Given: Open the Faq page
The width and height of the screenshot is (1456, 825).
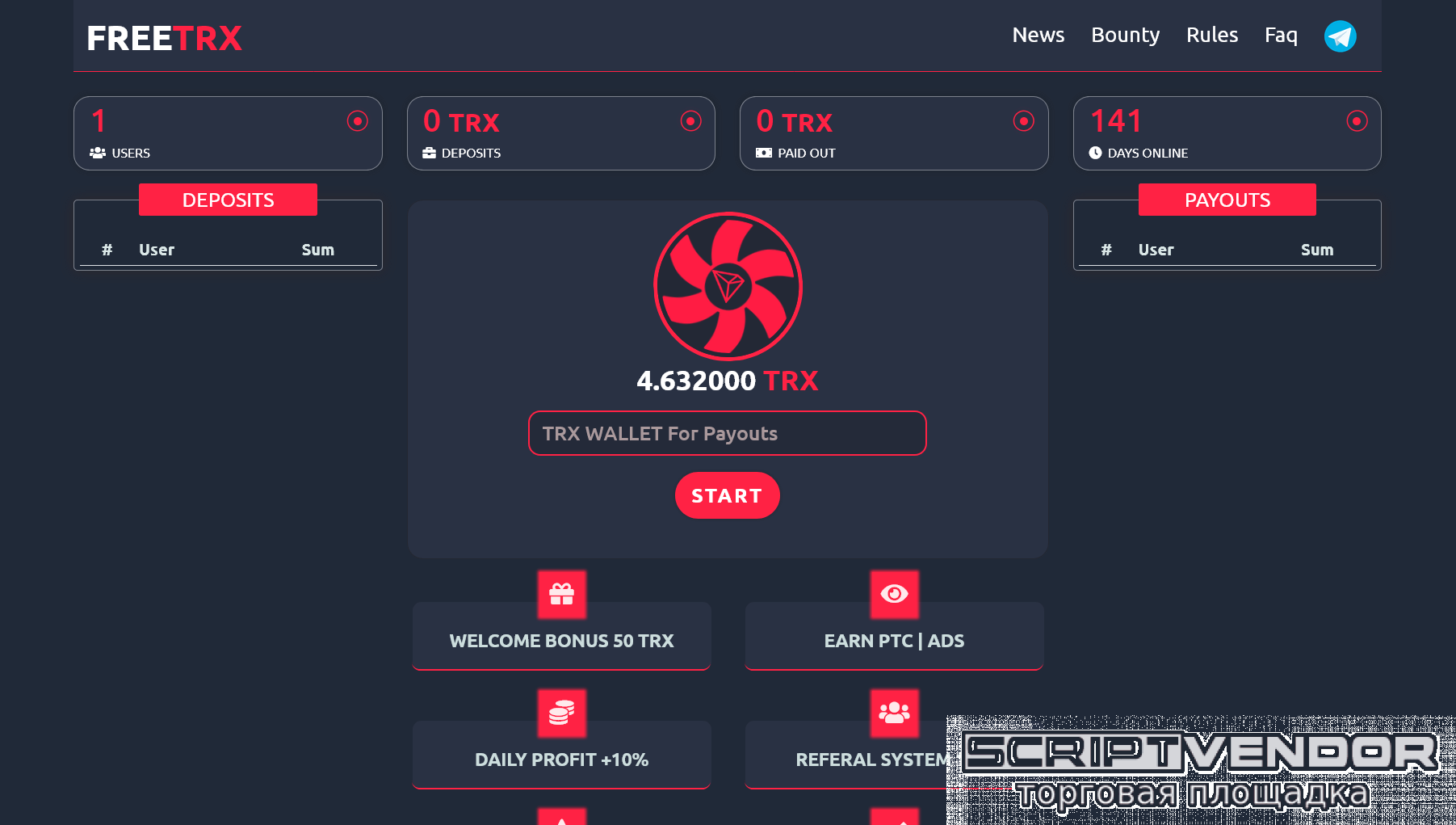Looking at the screenshot, I should [x=1281, y=35].
